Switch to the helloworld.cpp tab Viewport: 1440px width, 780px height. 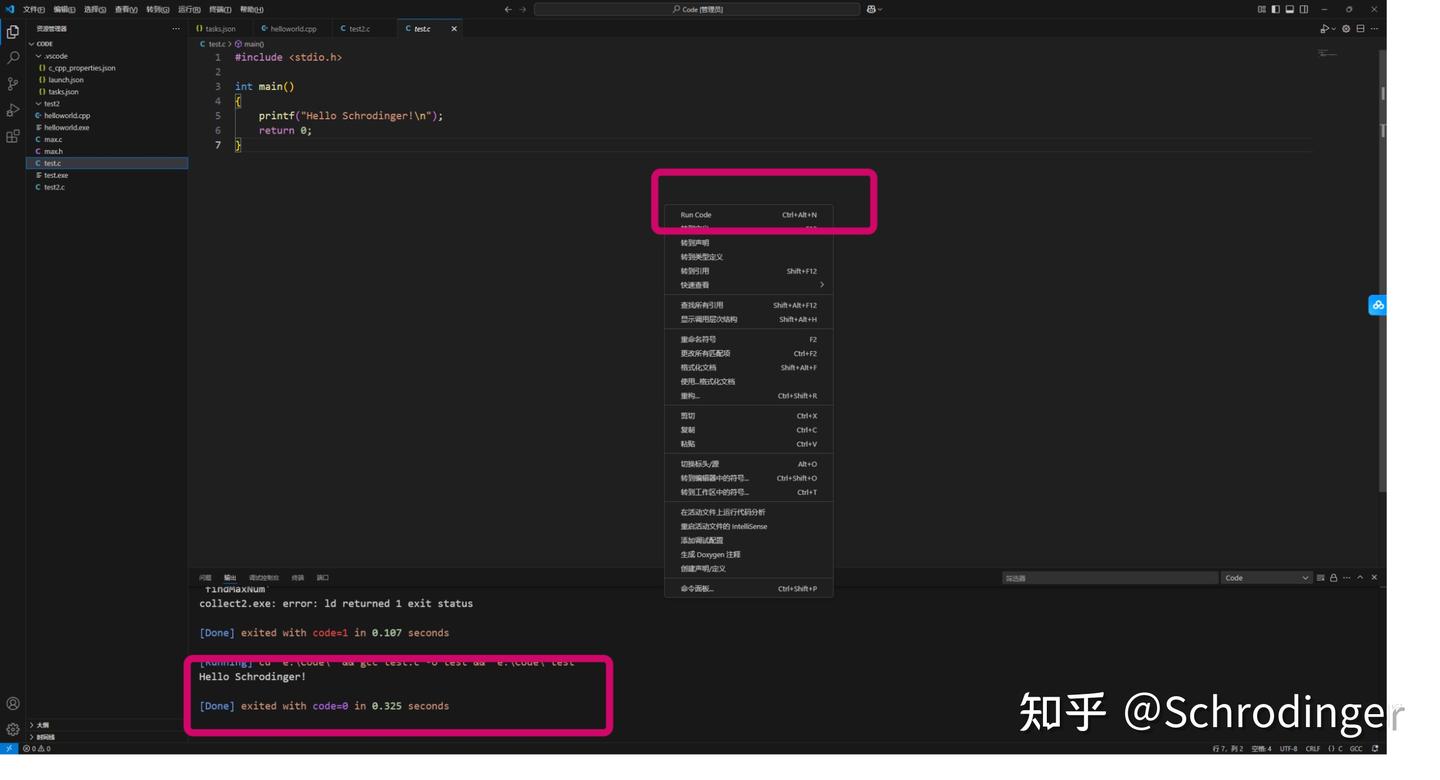(x=290, y=29)
